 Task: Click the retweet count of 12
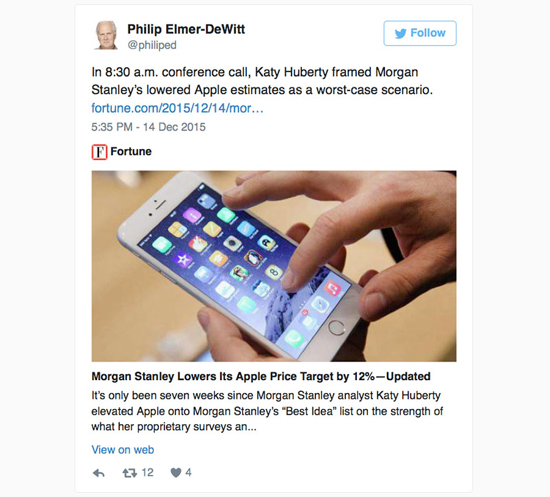pyautogui.click(x=147, y=473)
